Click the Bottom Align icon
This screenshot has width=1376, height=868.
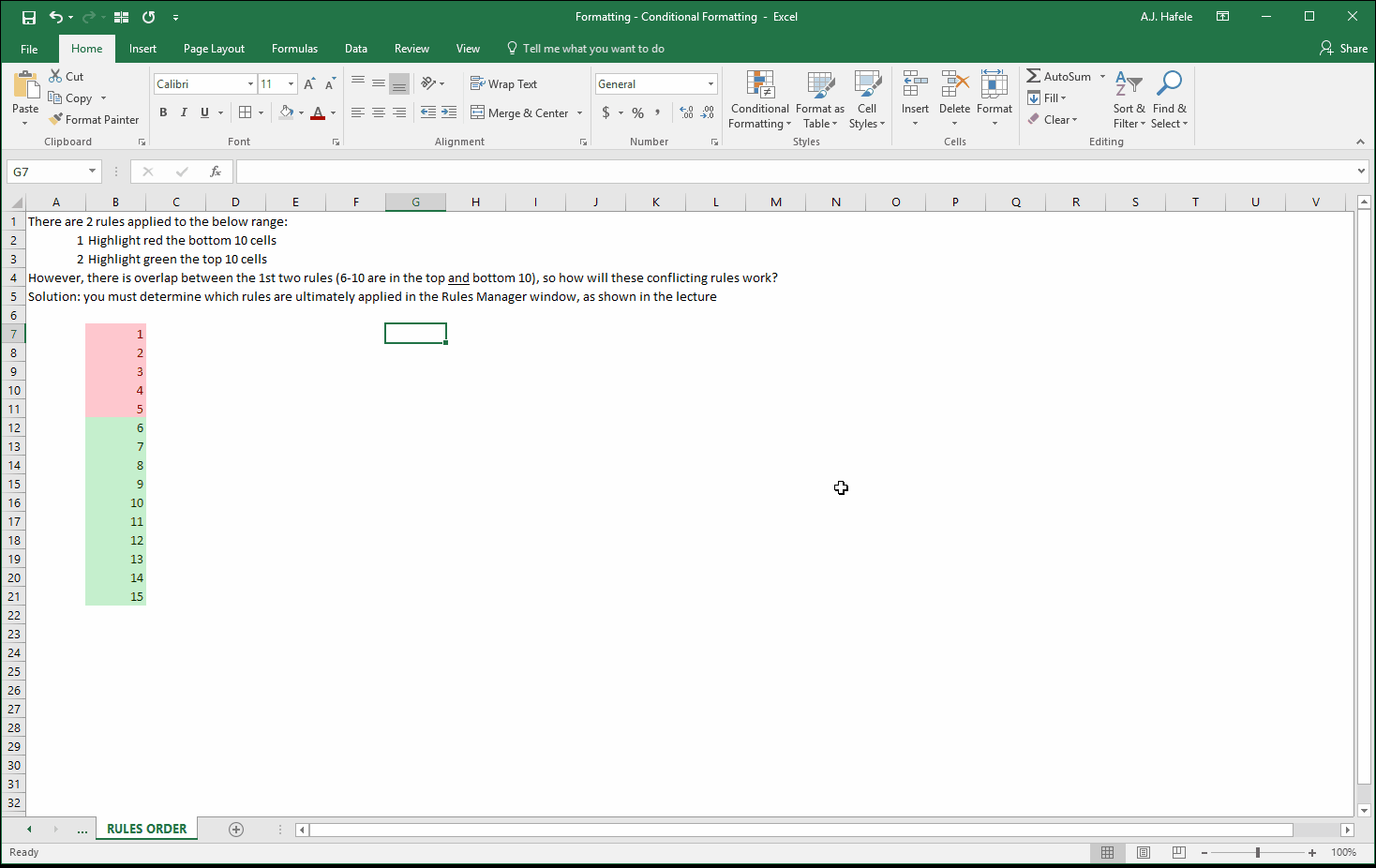[399, 83]
